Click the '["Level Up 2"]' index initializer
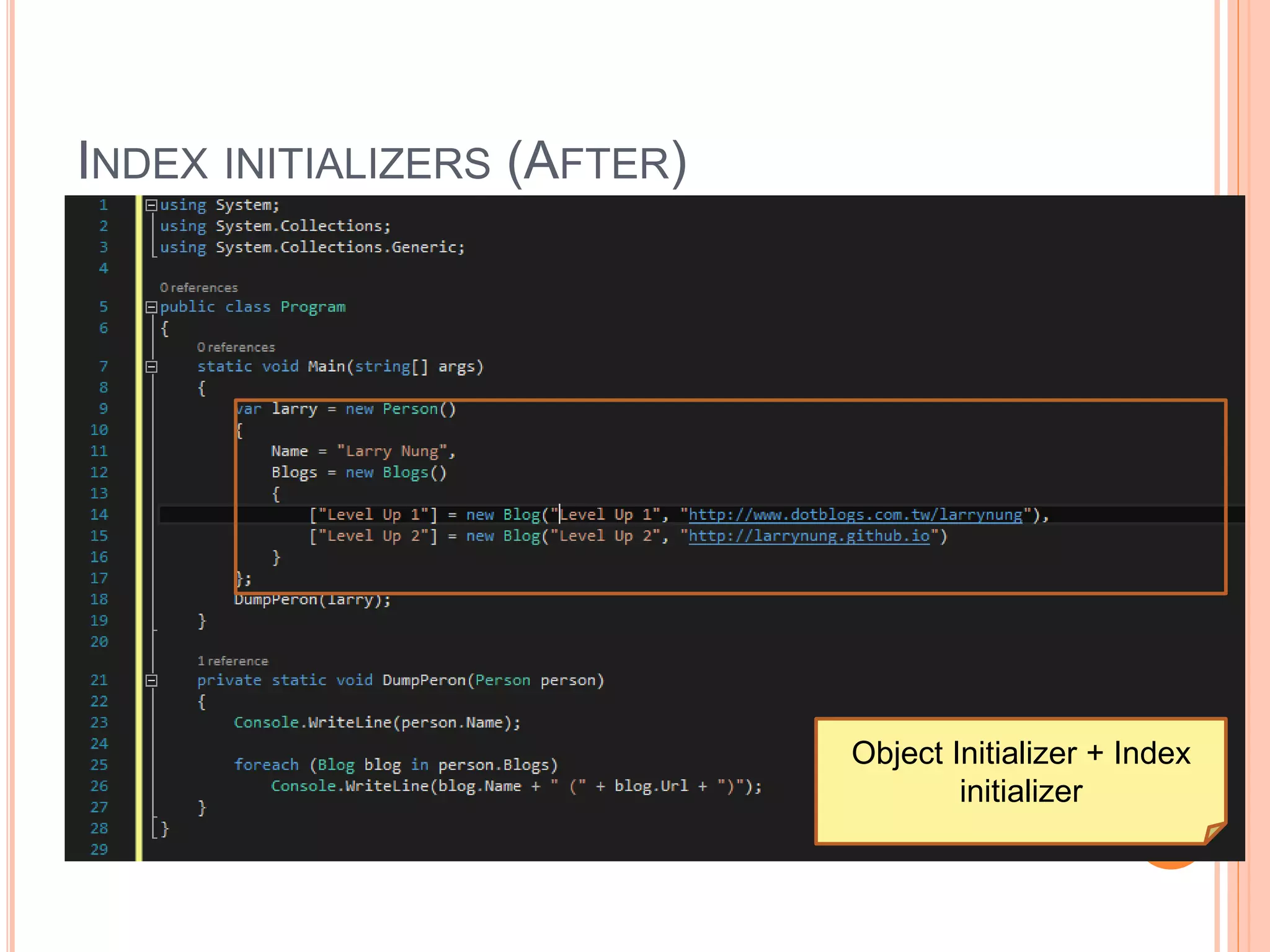 pos(374,536)
